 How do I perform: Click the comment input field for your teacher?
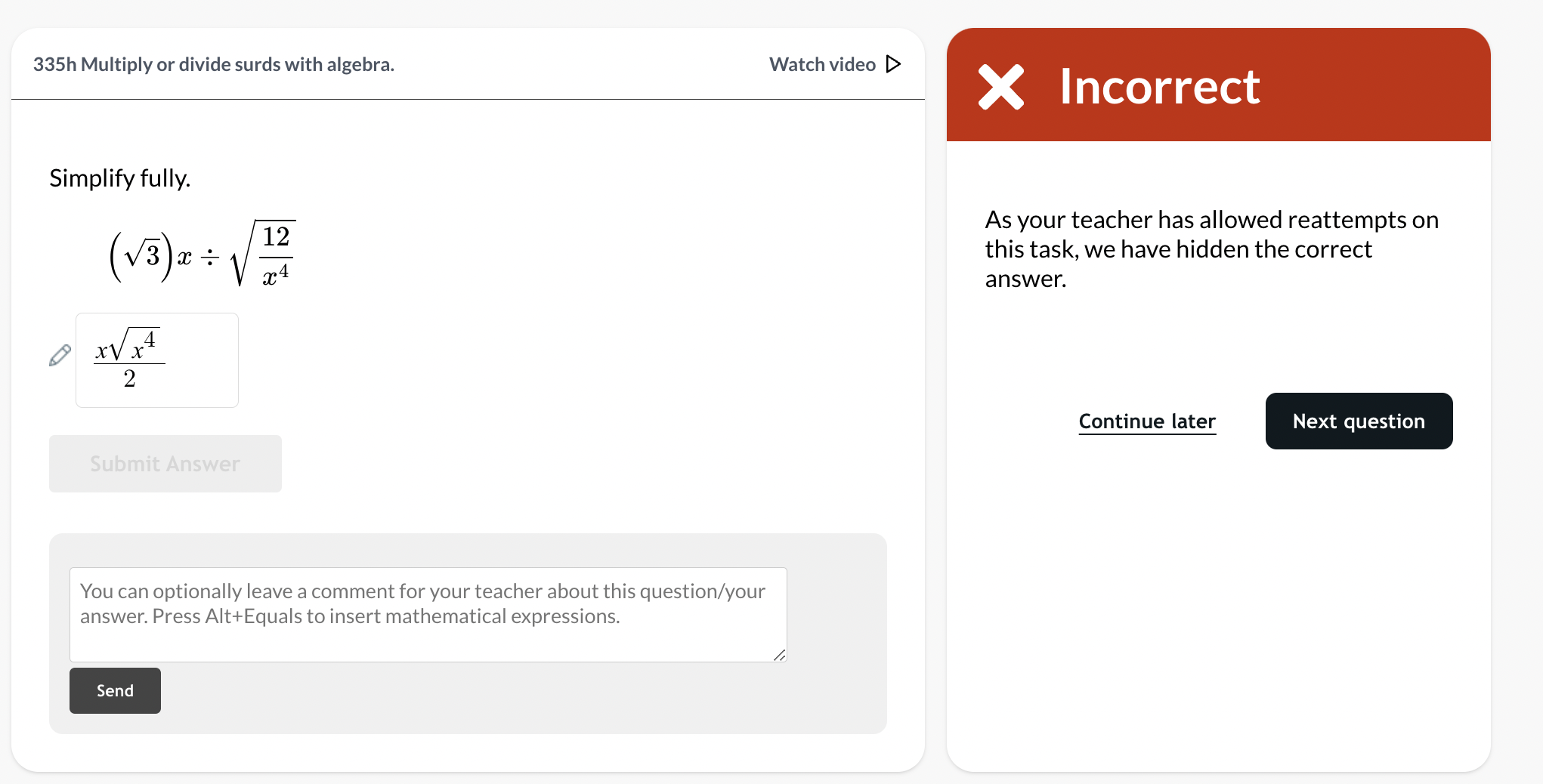pos(428,614)
